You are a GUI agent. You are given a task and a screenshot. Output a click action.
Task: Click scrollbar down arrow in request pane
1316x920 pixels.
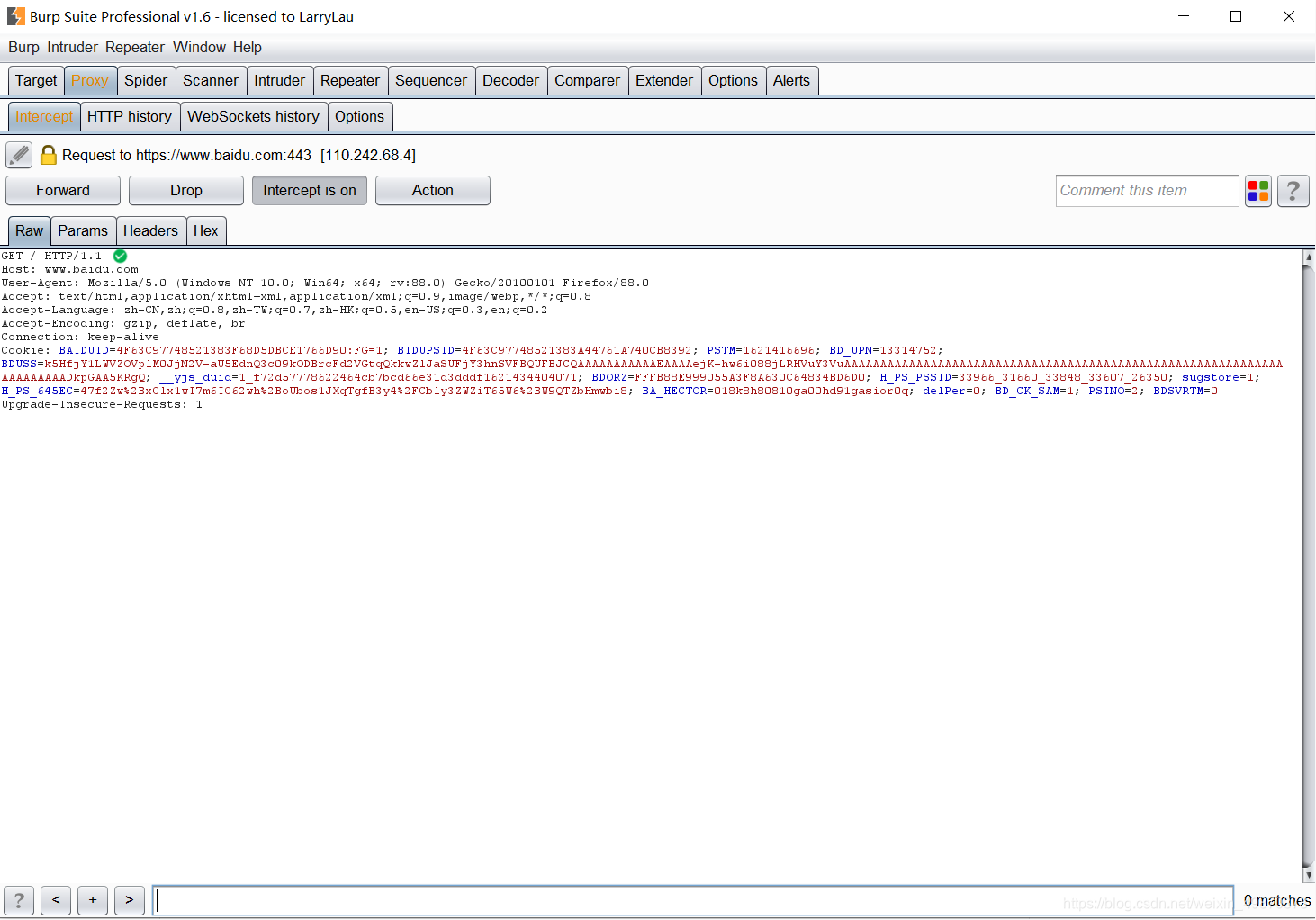1309,876
